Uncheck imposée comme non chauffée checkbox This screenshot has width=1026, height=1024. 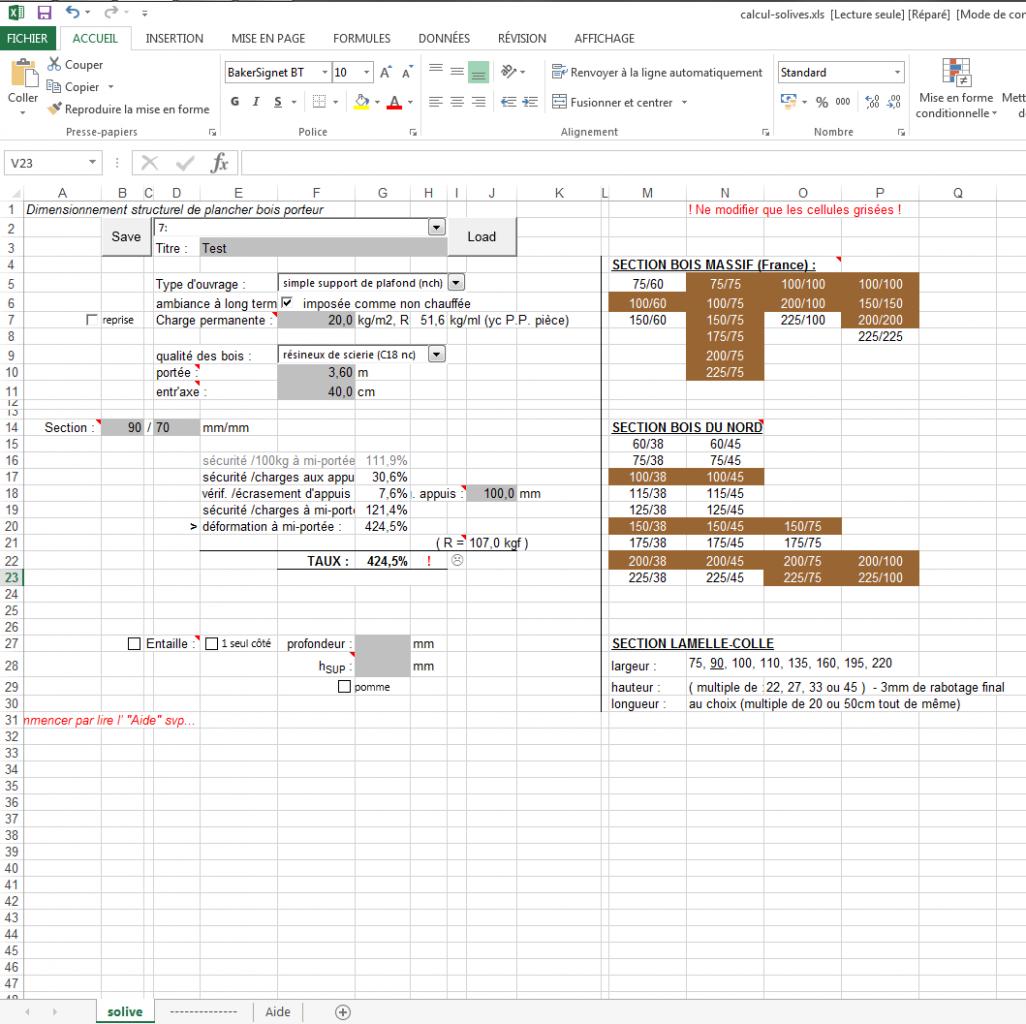tap(287, 302)
